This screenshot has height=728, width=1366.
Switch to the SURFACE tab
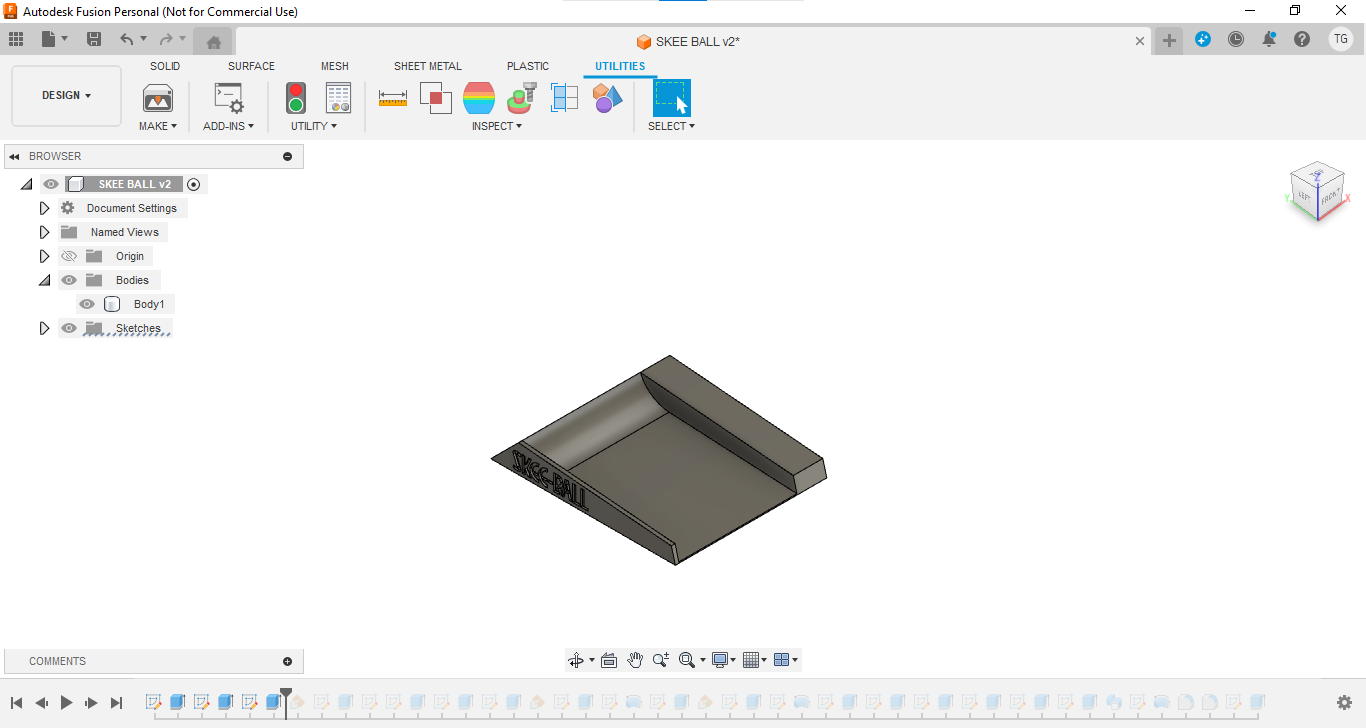[251, 66]
